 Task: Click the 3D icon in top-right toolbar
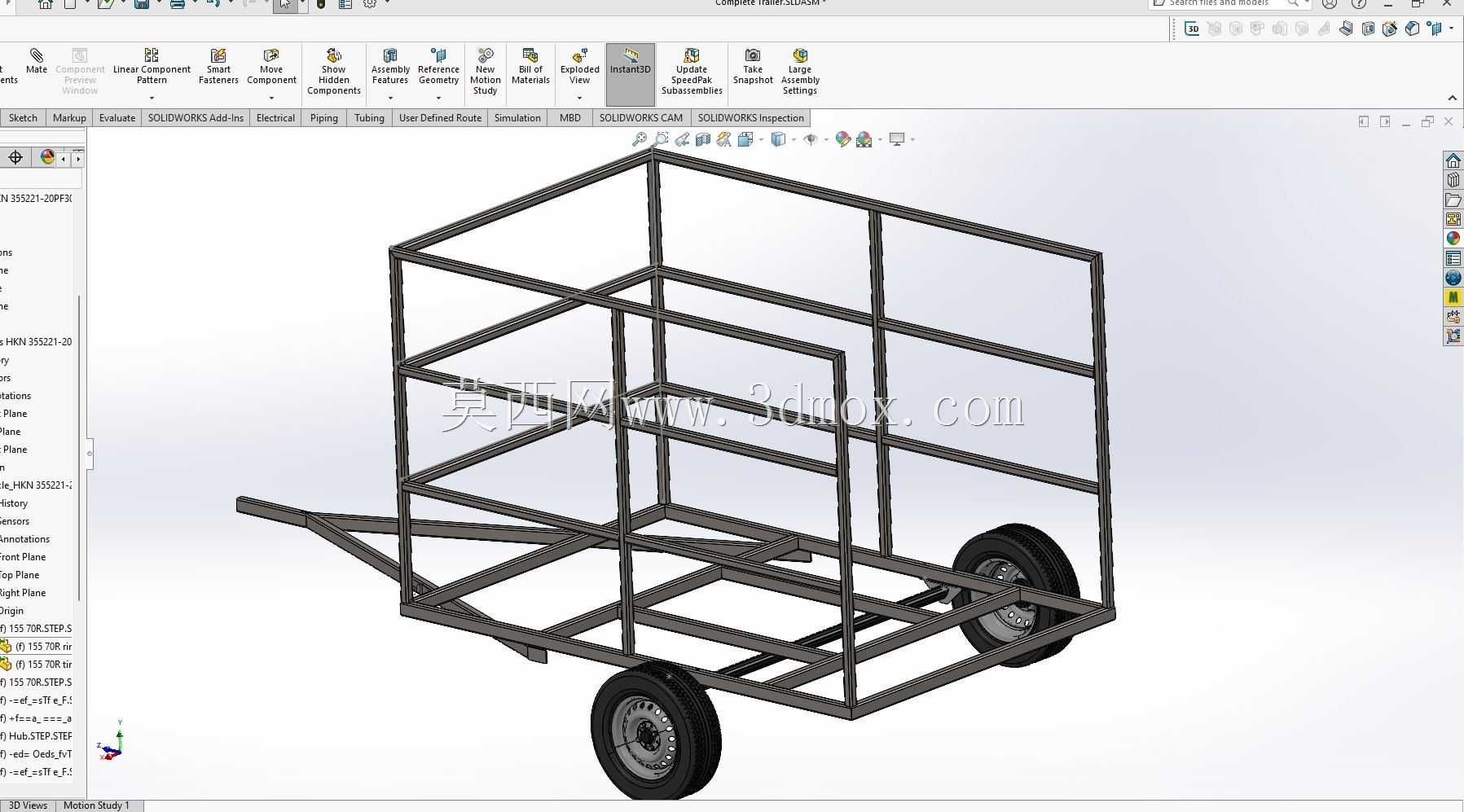[1192, 29]
